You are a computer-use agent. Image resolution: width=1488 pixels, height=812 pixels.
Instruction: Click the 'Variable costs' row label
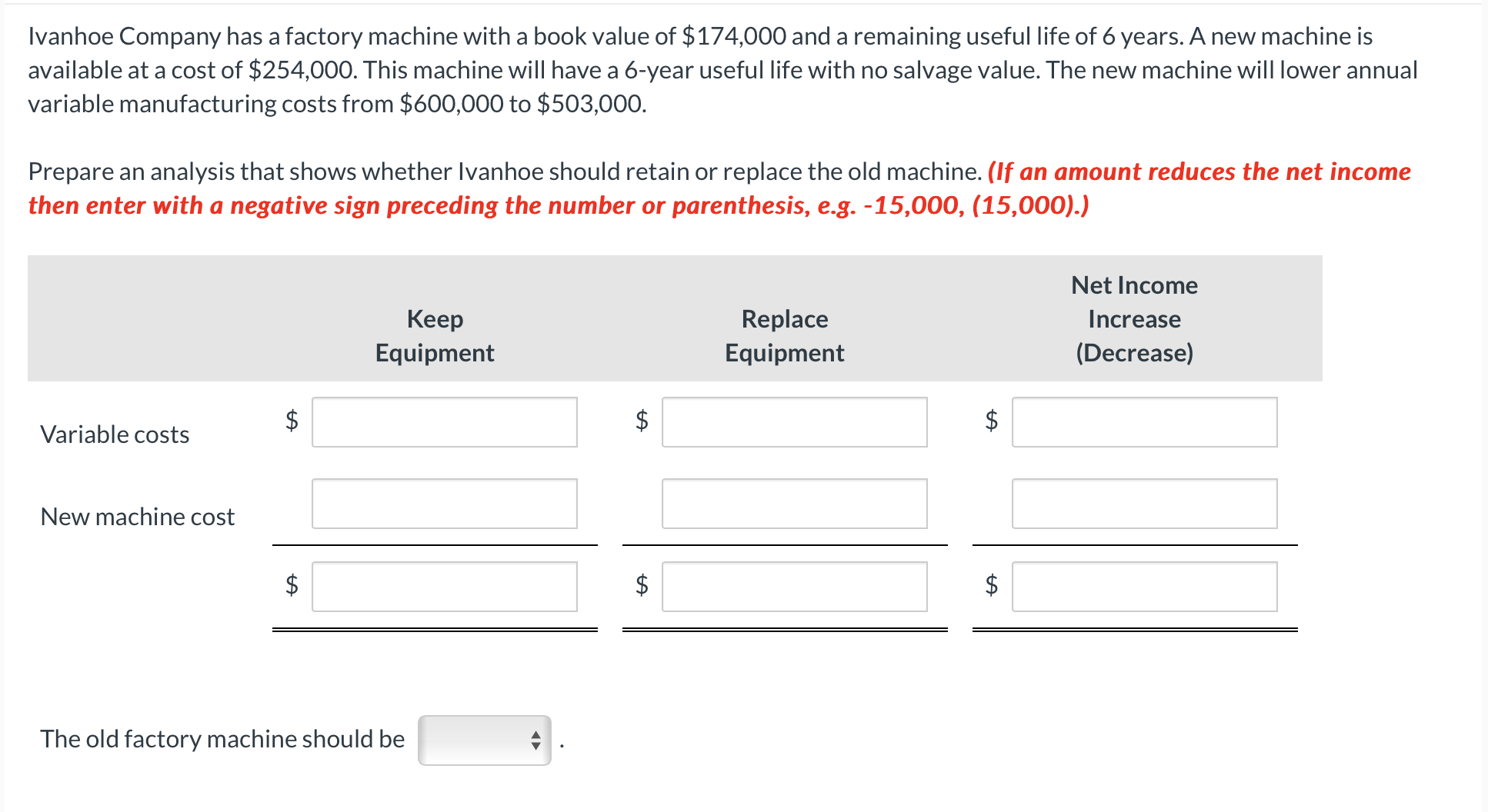[x=115, y=434]
